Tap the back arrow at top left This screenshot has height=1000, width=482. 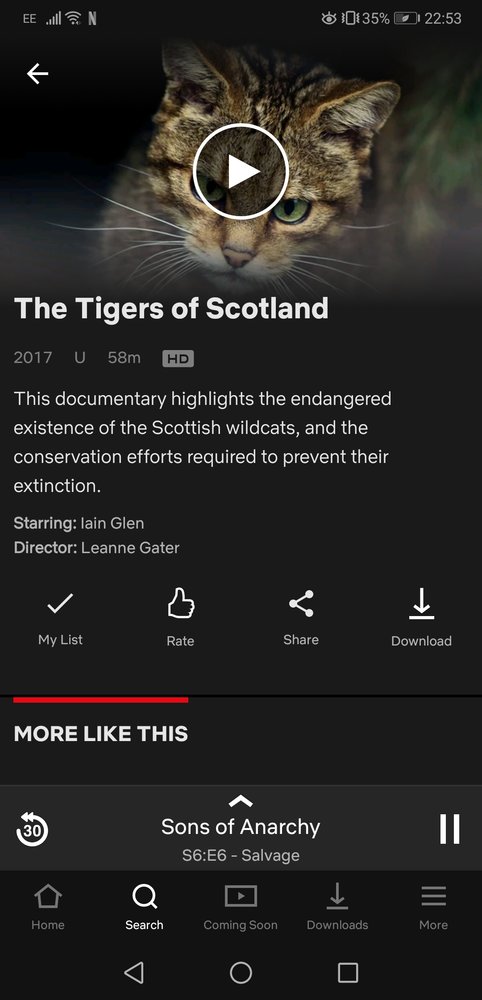point(37,74)
